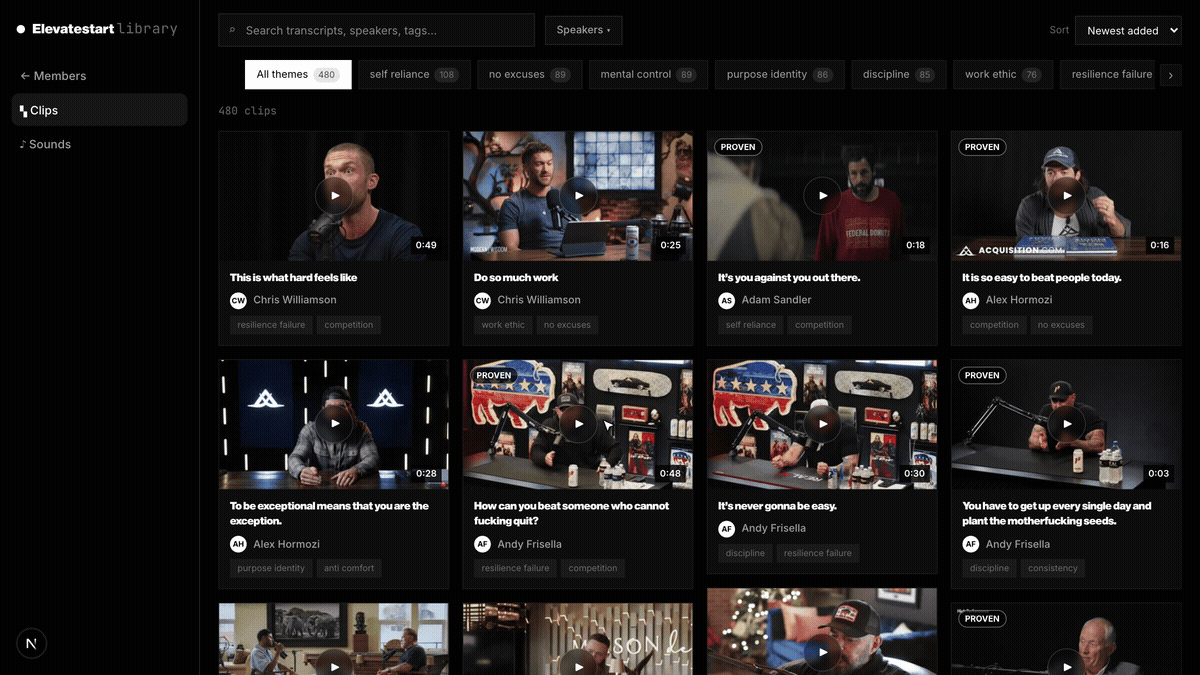
Task: Open the Speakers filter dropdown
Action: click(583, 30)
